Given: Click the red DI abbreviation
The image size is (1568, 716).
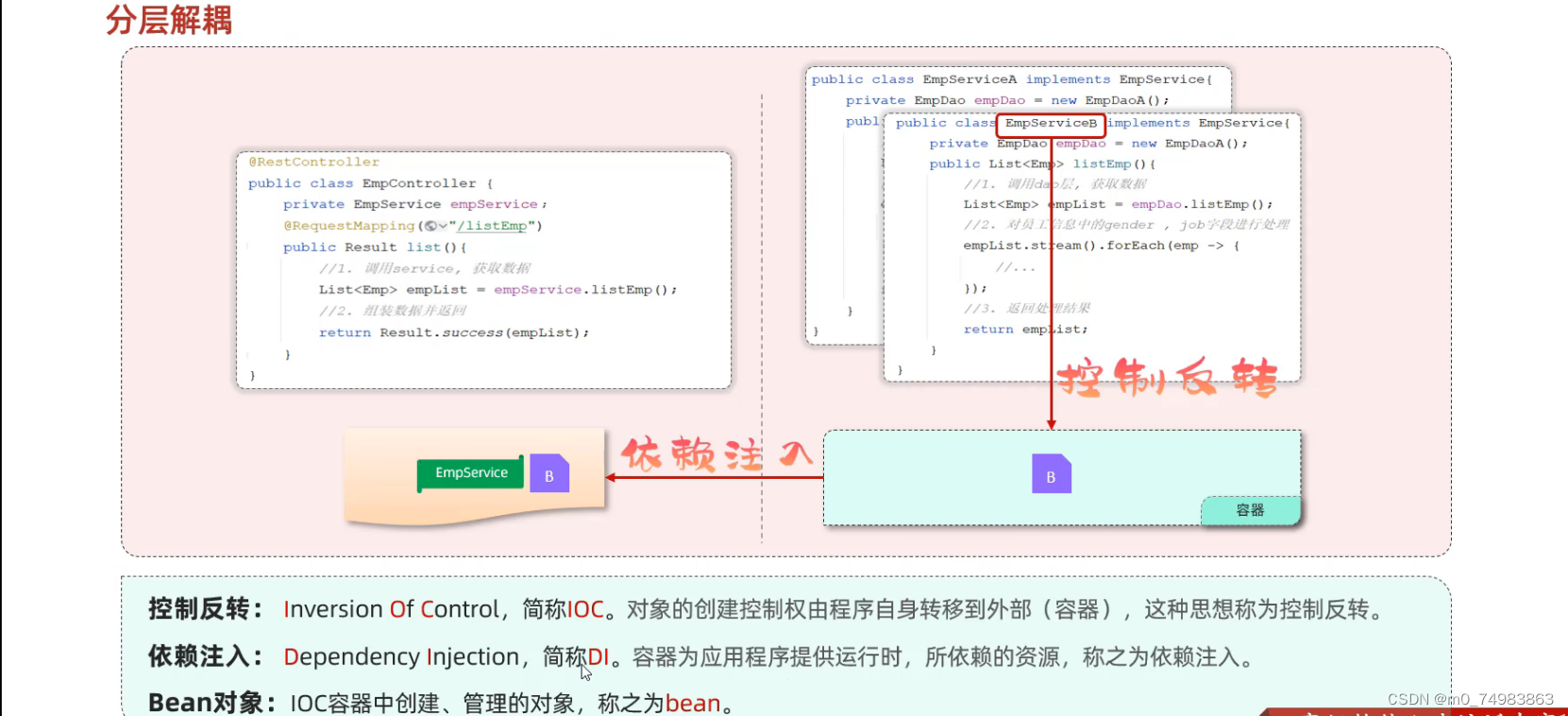Looking at the screenshot, I should click(599, 656).
